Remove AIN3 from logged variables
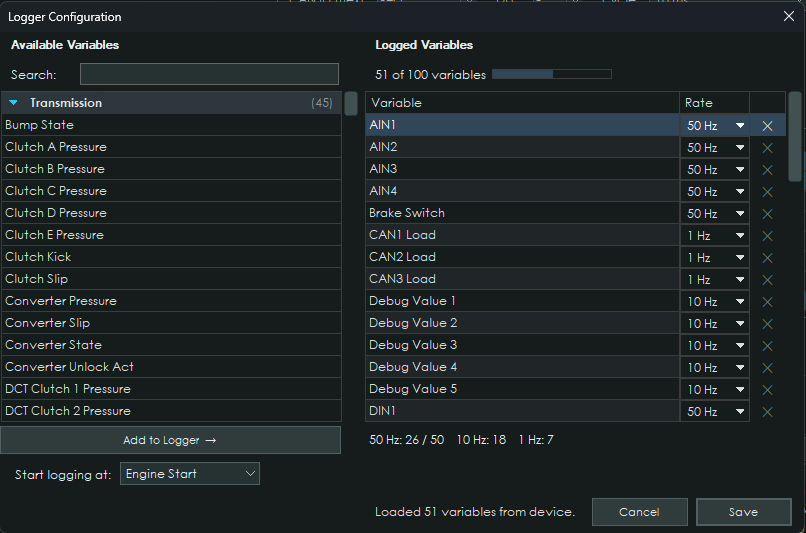Image resolution: width=806 pixels, height=533 pixels. [x=767, y=170]
